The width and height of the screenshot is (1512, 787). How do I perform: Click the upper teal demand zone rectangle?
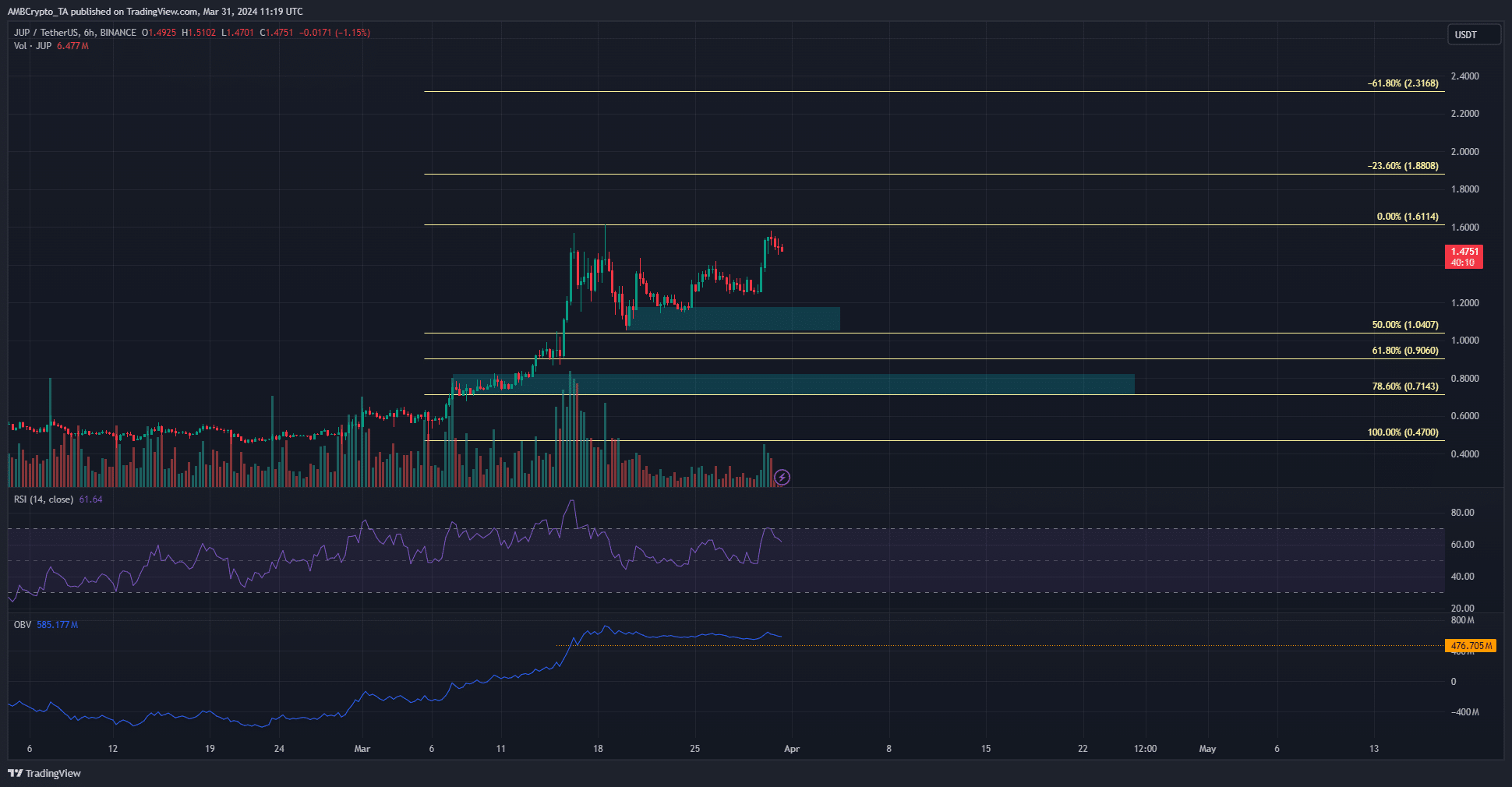[733, 319]
